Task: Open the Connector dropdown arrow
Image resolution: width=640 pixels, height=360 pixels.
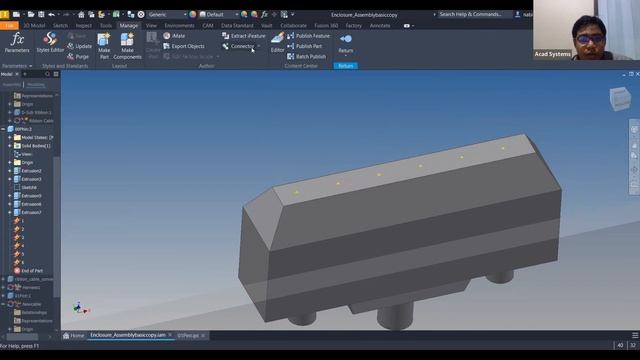Action: pos(259,46)
